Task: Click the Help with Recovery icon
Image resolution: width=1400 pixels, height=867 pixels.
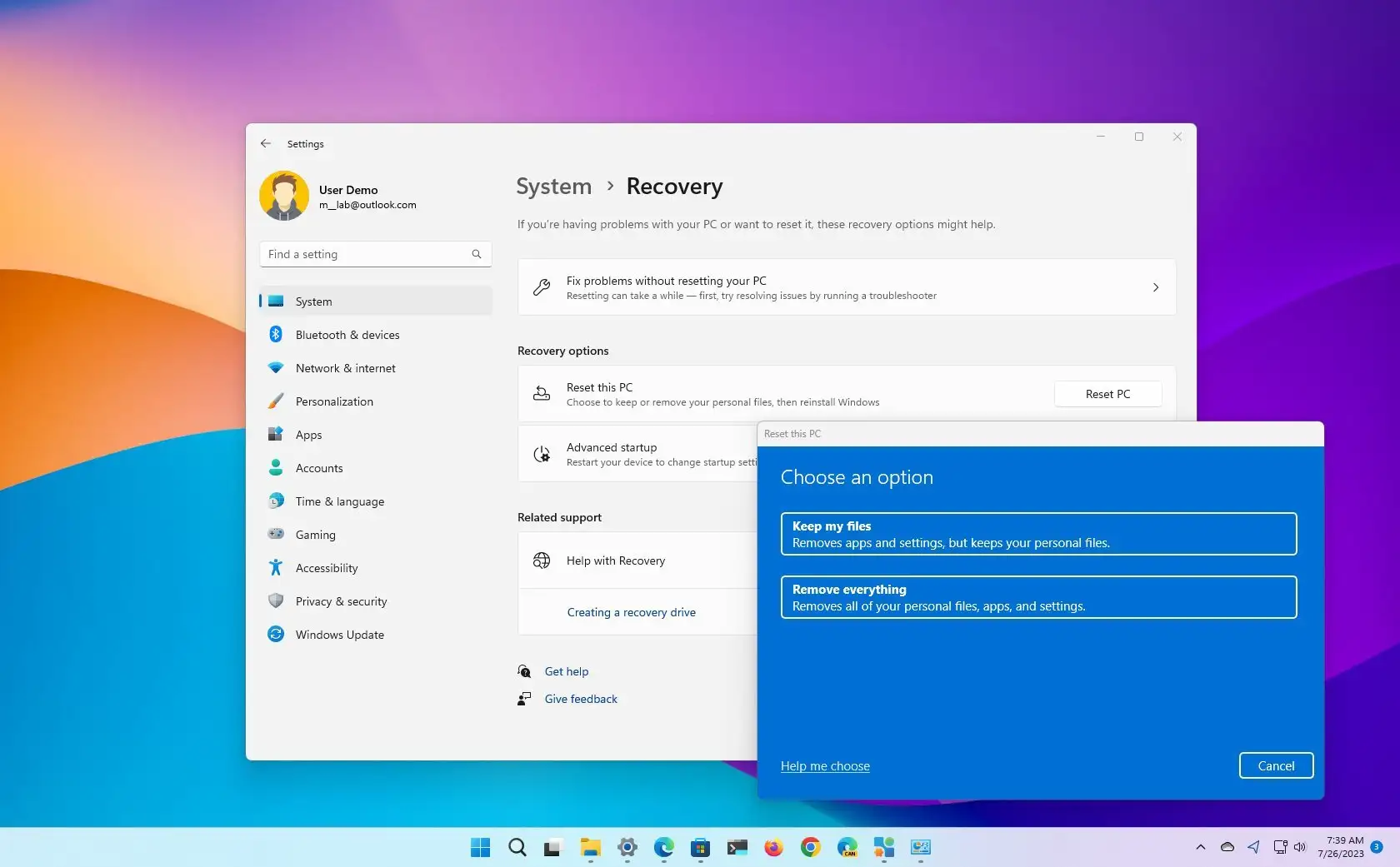Action: pyautogui.click(x=542, y=560)
